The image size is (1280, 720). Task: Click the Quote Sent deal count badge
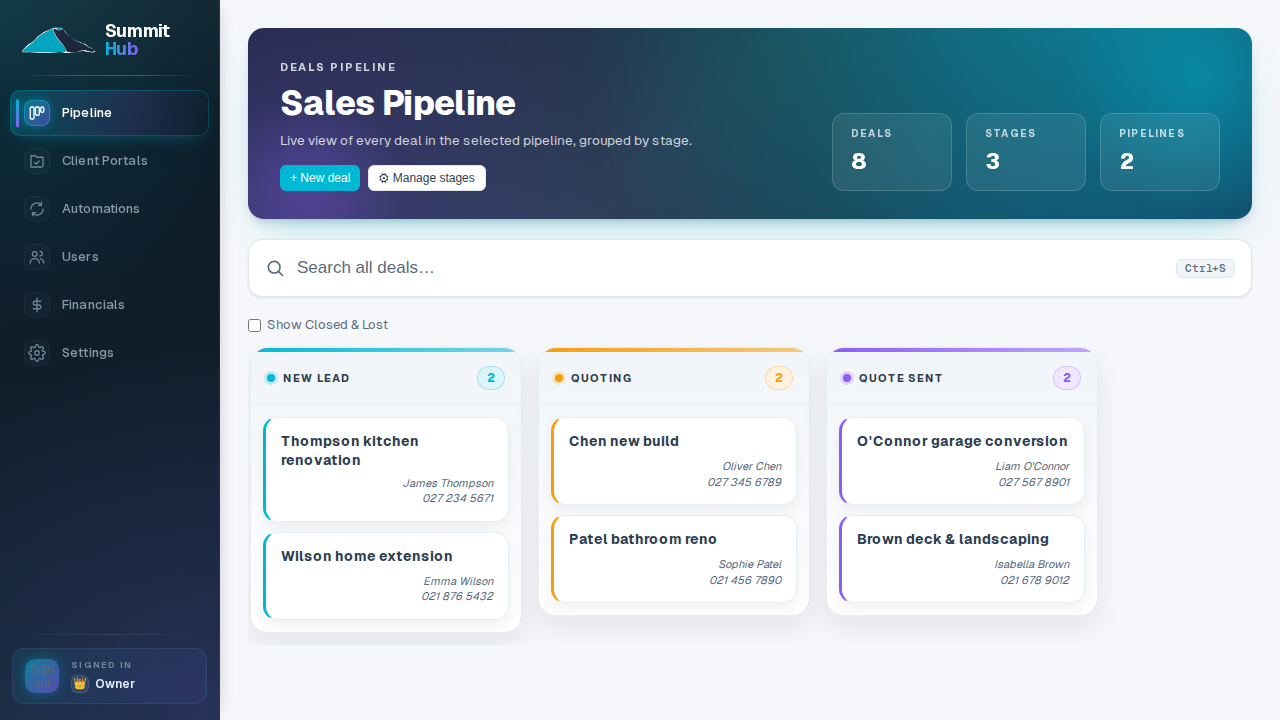pyautogui.click(x=1067, y=378)
